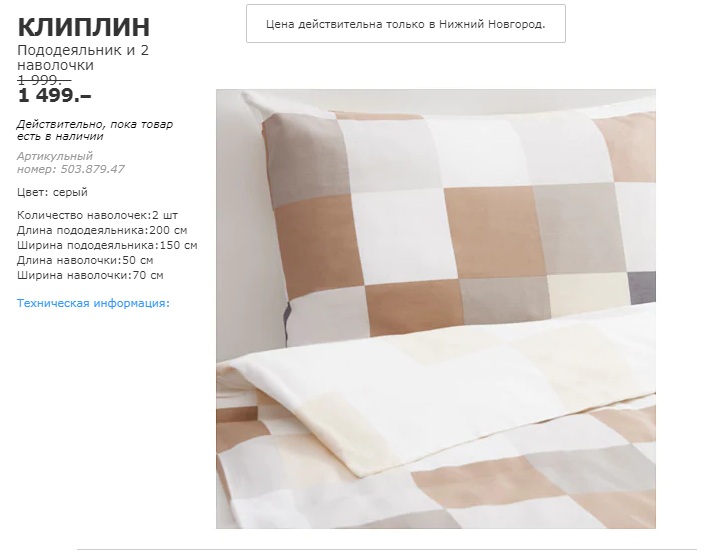Click the Цвет: серый color line
This screenshot has width=704, height=553.
pos(53,192)
